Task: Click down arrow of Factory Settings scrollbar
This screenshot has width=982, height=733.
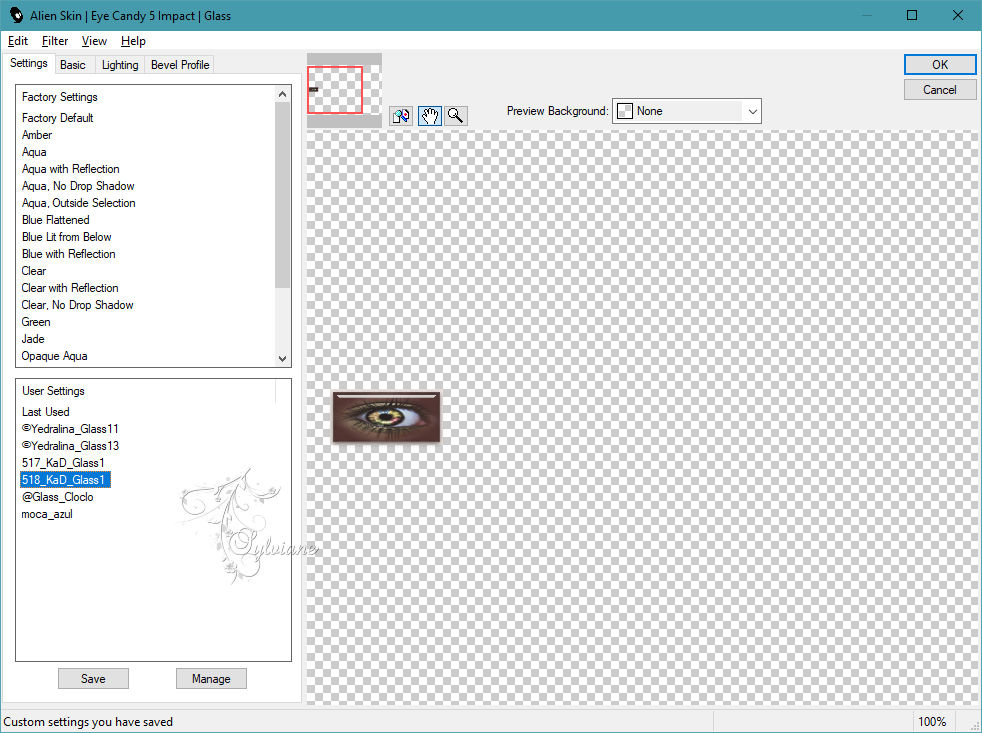Action: pos(282,358)
